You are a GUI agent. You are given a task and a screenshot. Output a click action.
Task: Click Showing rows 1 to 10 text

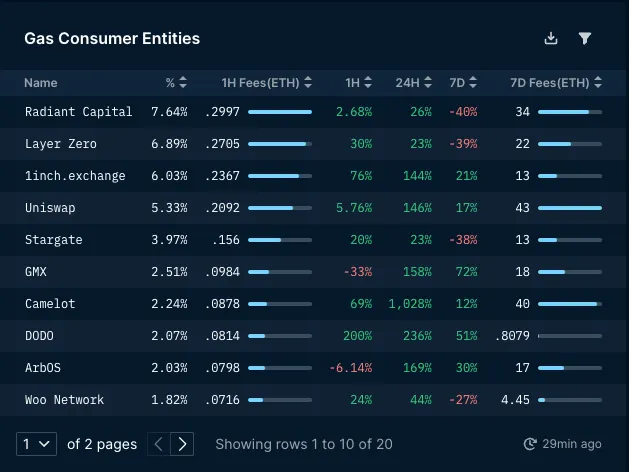304,444
